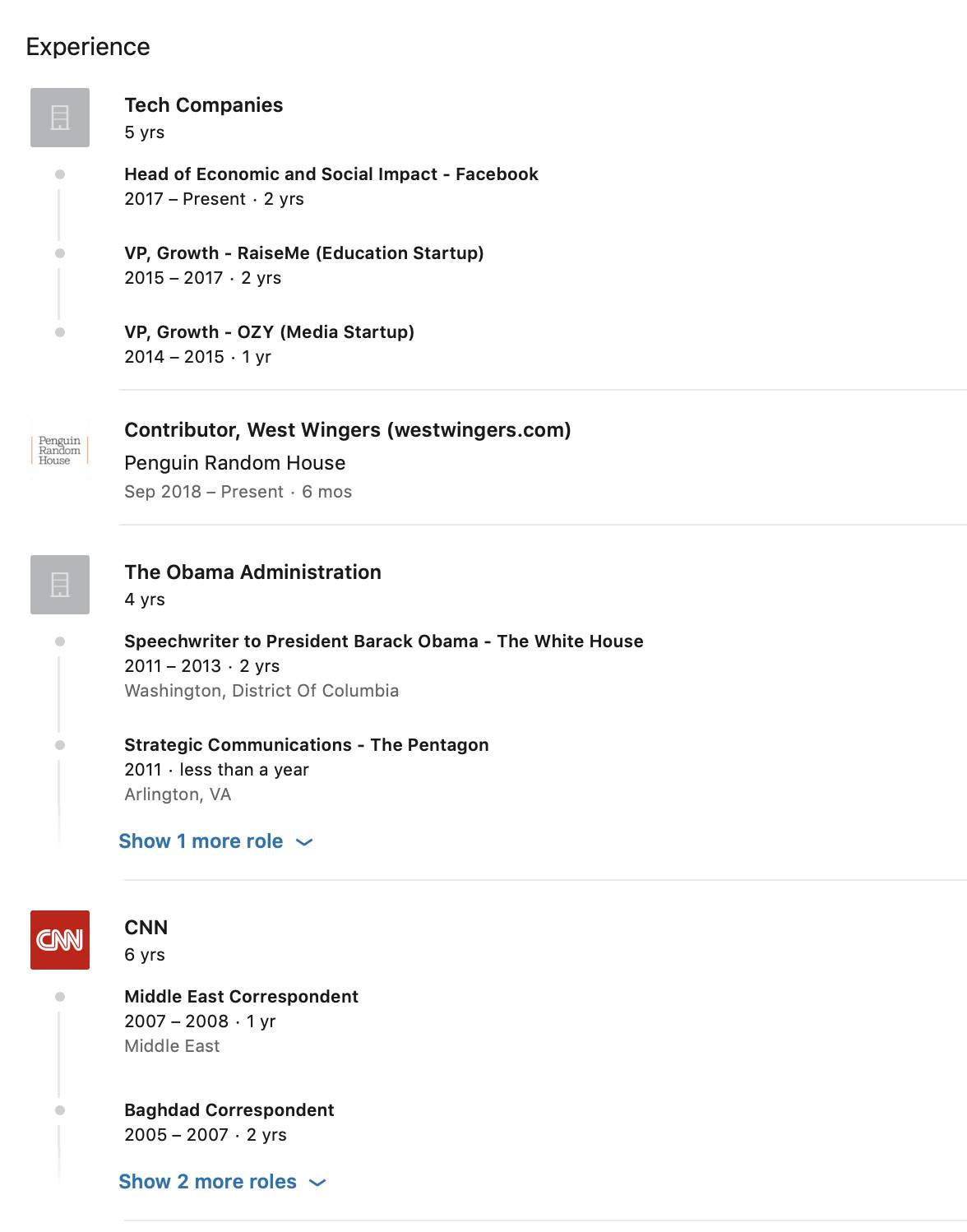This screenshot has height=1232, width=967.
Task: Select the VP, Growth - OZY role title
Action: pos(270,332)
